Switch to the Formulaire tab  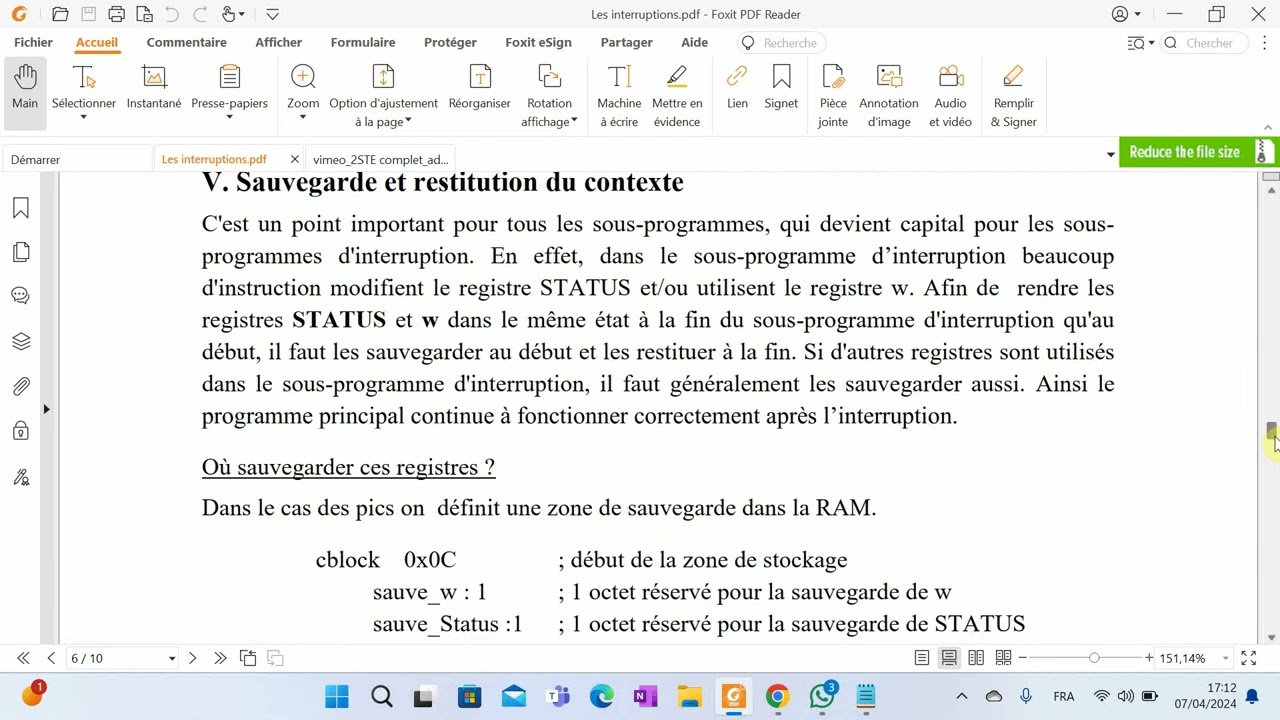click(x=363, y=43)
